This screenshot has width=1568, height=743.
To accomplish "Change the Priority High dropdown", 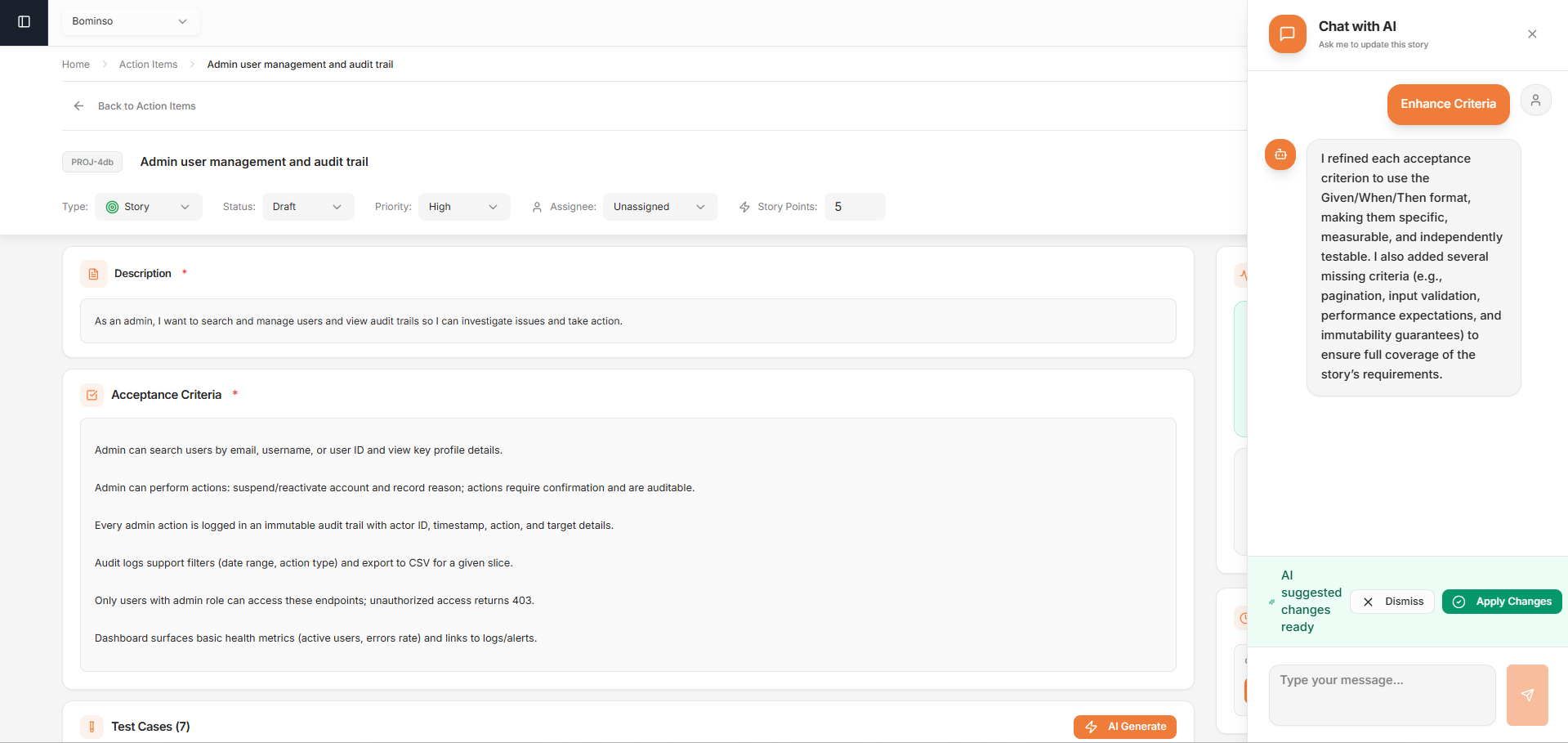I will (463, 207).
